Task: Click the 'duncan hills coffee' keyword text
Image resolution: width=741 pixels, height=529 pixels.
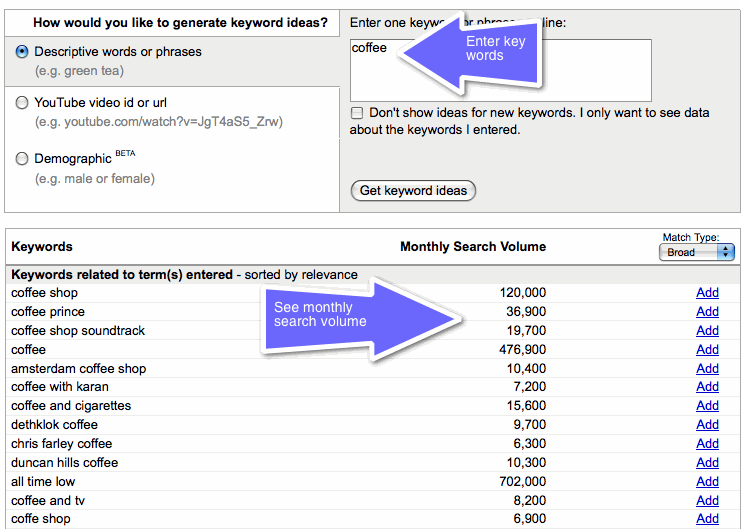Action: pyautogui.click(x=64, y=462)
